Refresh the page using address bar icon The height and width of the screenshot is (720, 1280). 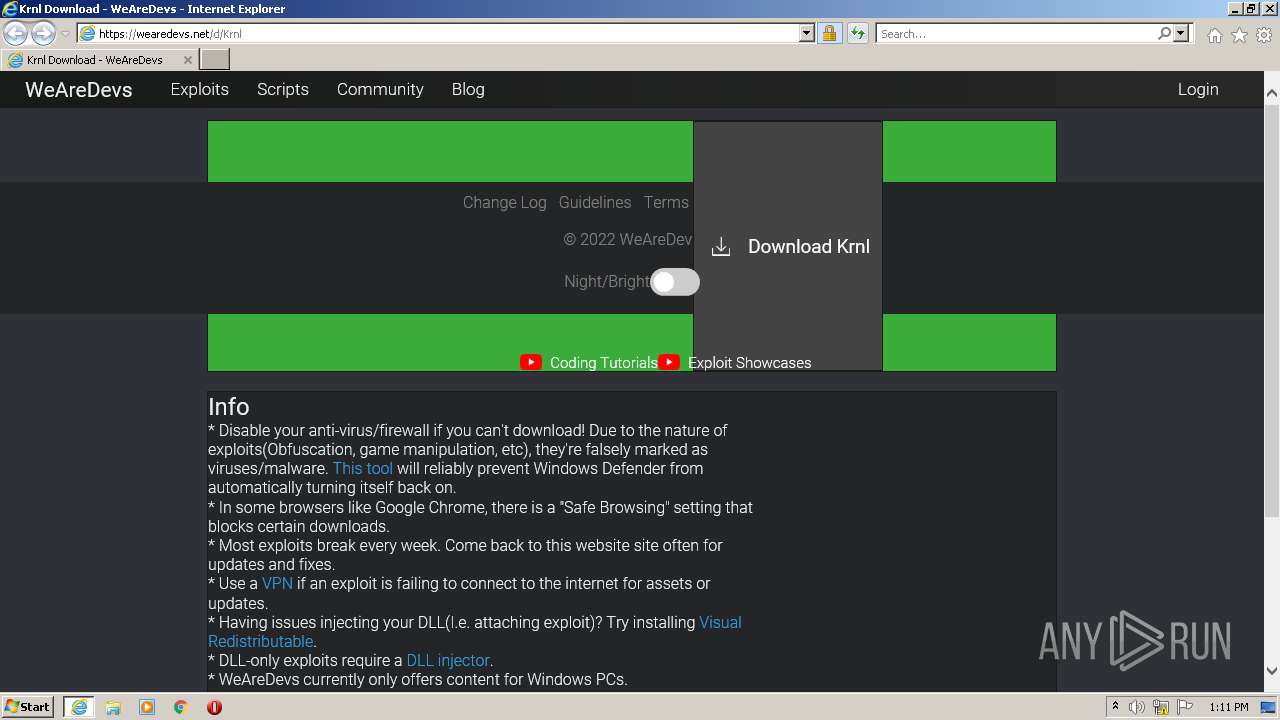(857, 33)
